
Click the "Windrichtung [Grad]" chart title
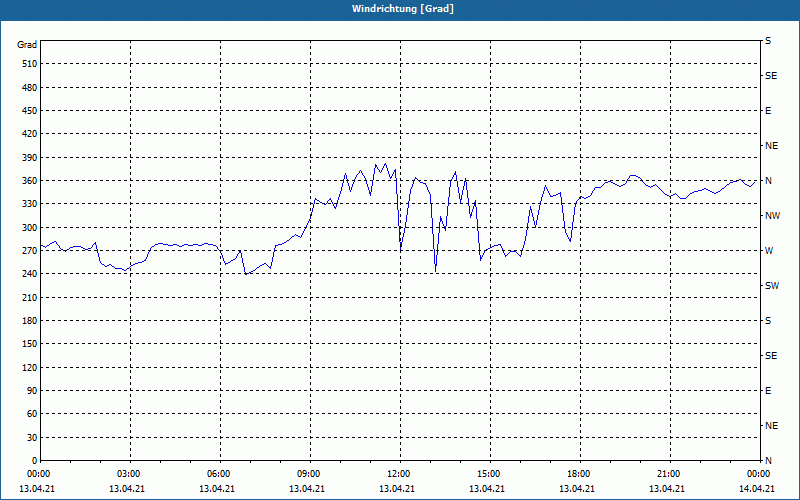403,9
